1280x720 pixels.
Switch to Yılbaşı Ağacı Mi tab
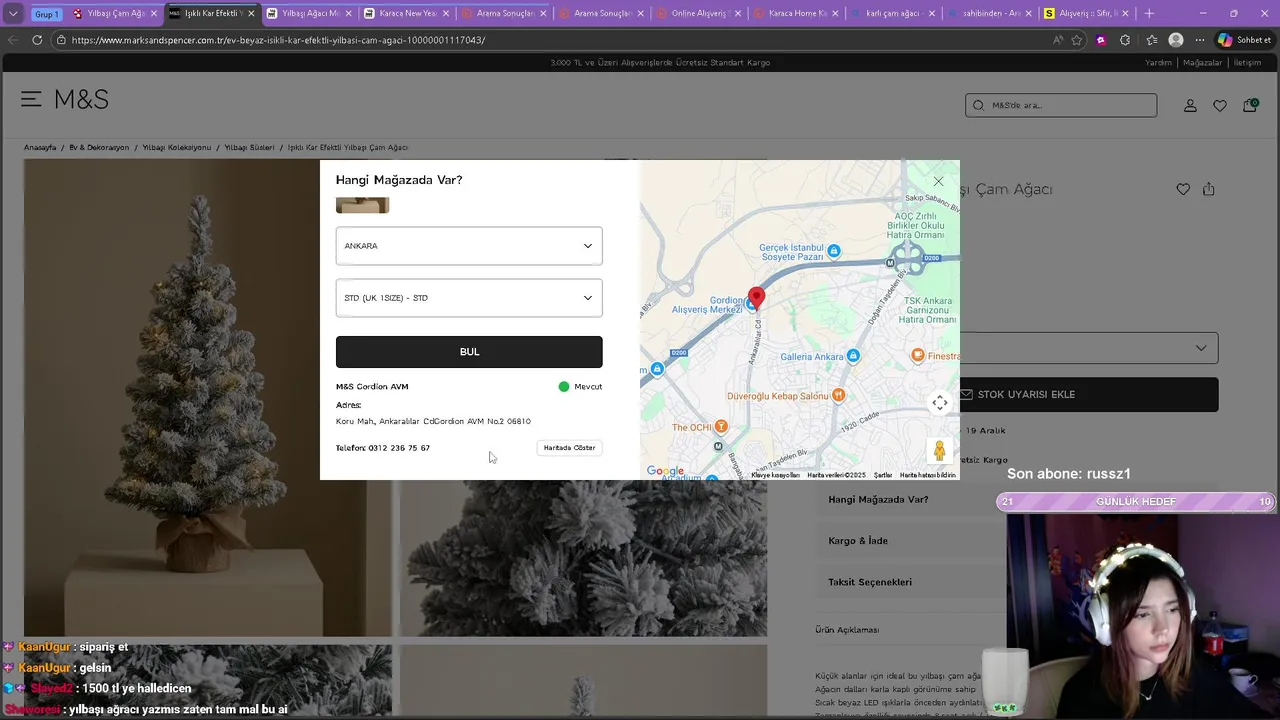pyautogui.click(x=307, y=14)
